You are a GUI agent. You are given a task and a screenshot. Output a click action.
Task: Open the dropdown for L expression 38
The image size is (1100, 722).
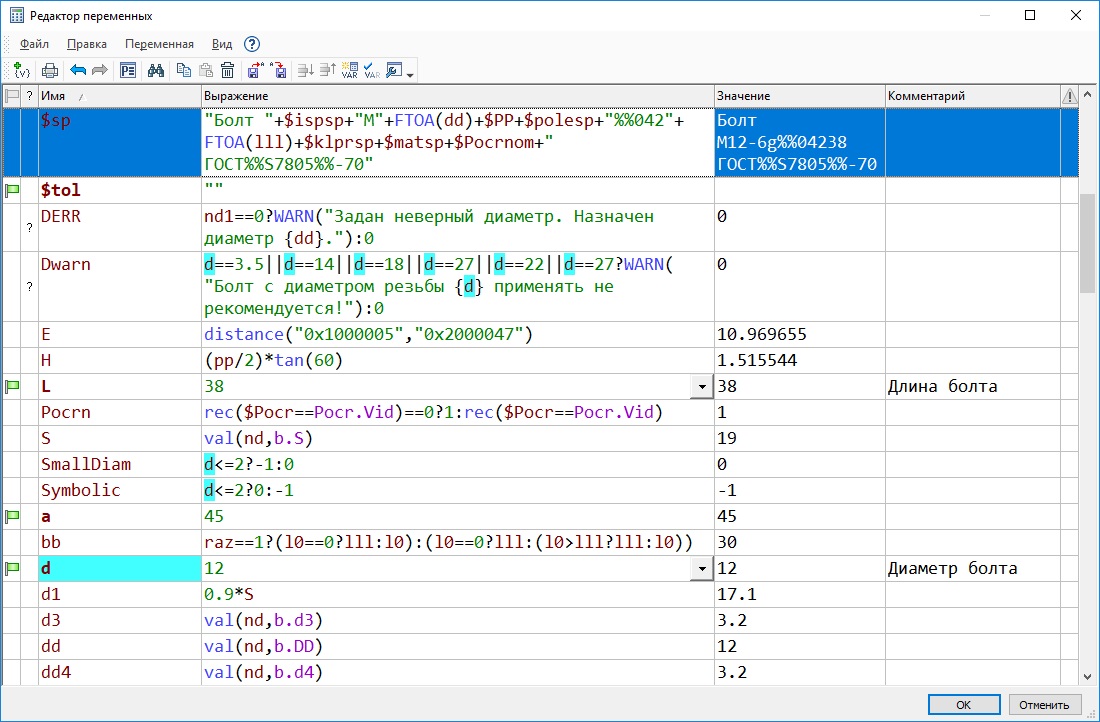pyautogui.click(x=702, y=387)
